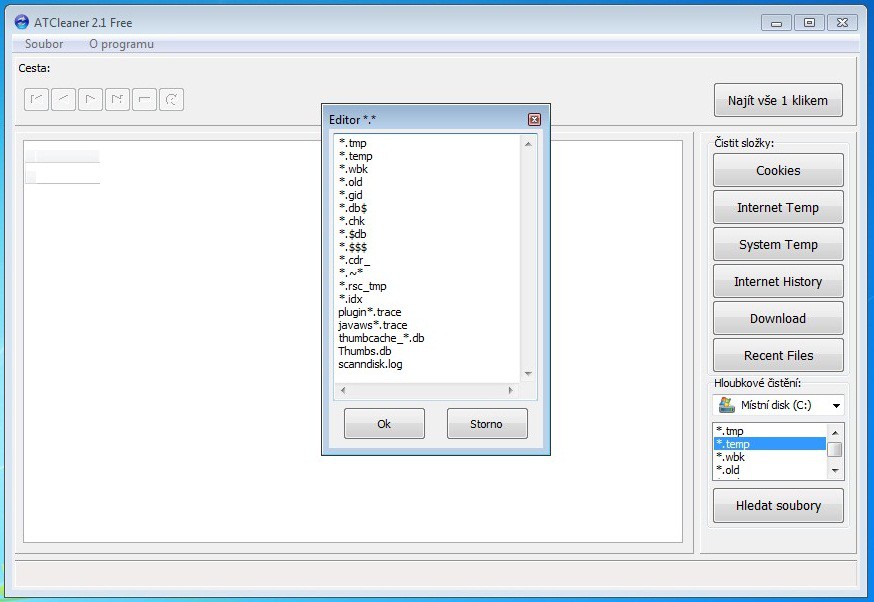Click down arrow of mask list scrollbar

(x=834, y=471)
